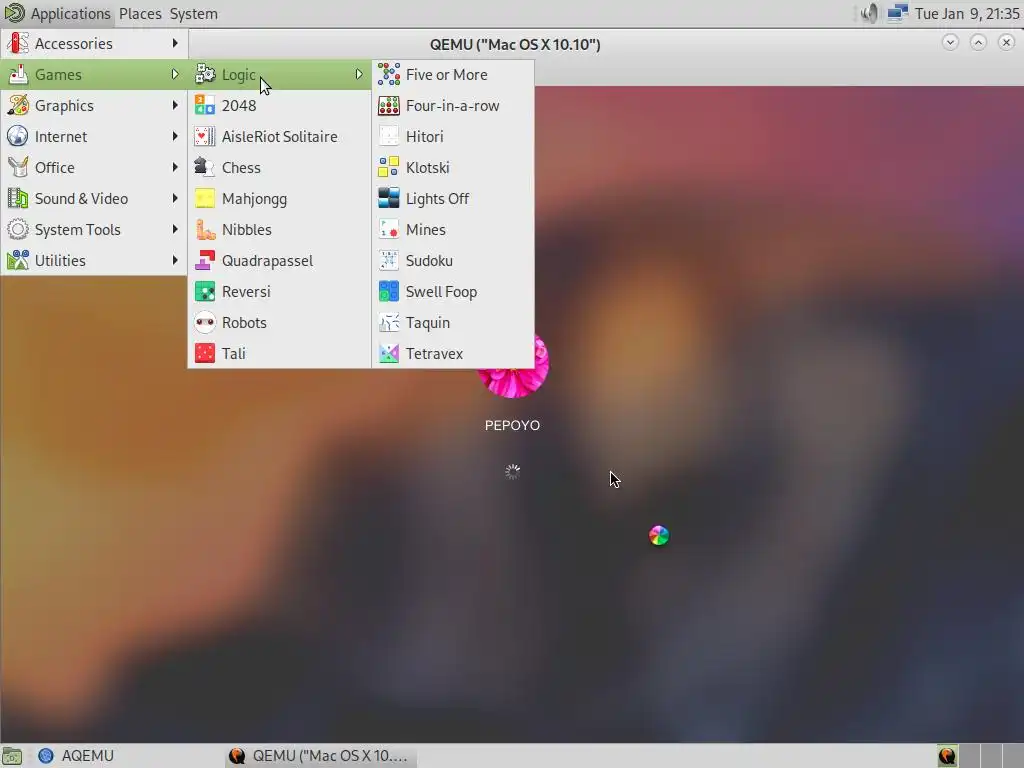The height and width of the screenshot is (768, 1024).
Task: Click the red Tali dice icon
Action: pyautogui.click(x=204, y=353)
